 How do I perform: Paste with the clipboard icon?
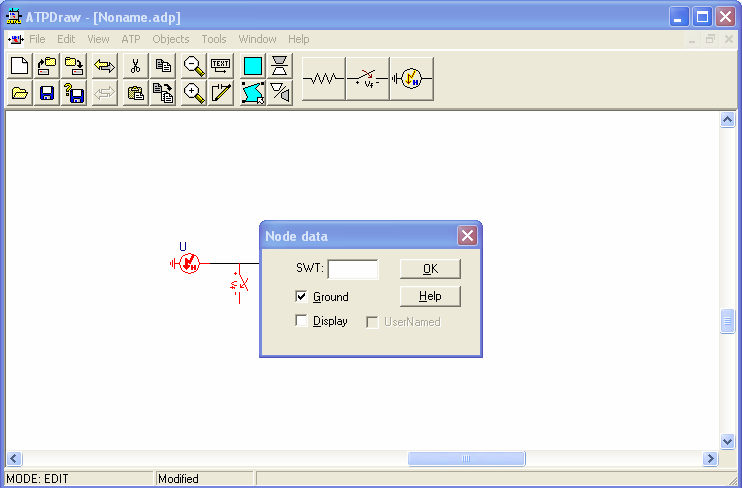click(x=136, y=93)
